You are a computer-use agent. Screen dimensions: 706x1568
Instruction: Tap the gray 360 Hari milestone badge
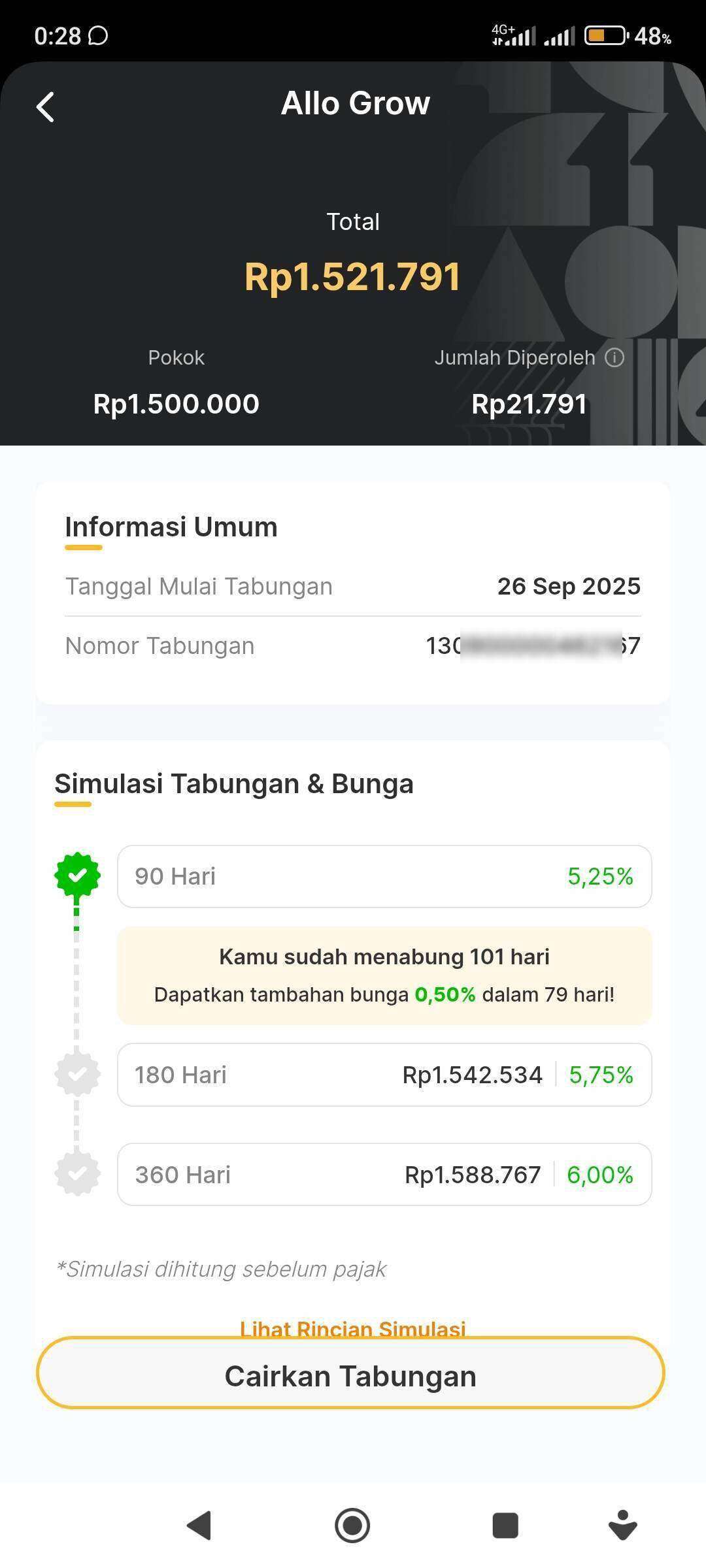[x=77, y=1174]
